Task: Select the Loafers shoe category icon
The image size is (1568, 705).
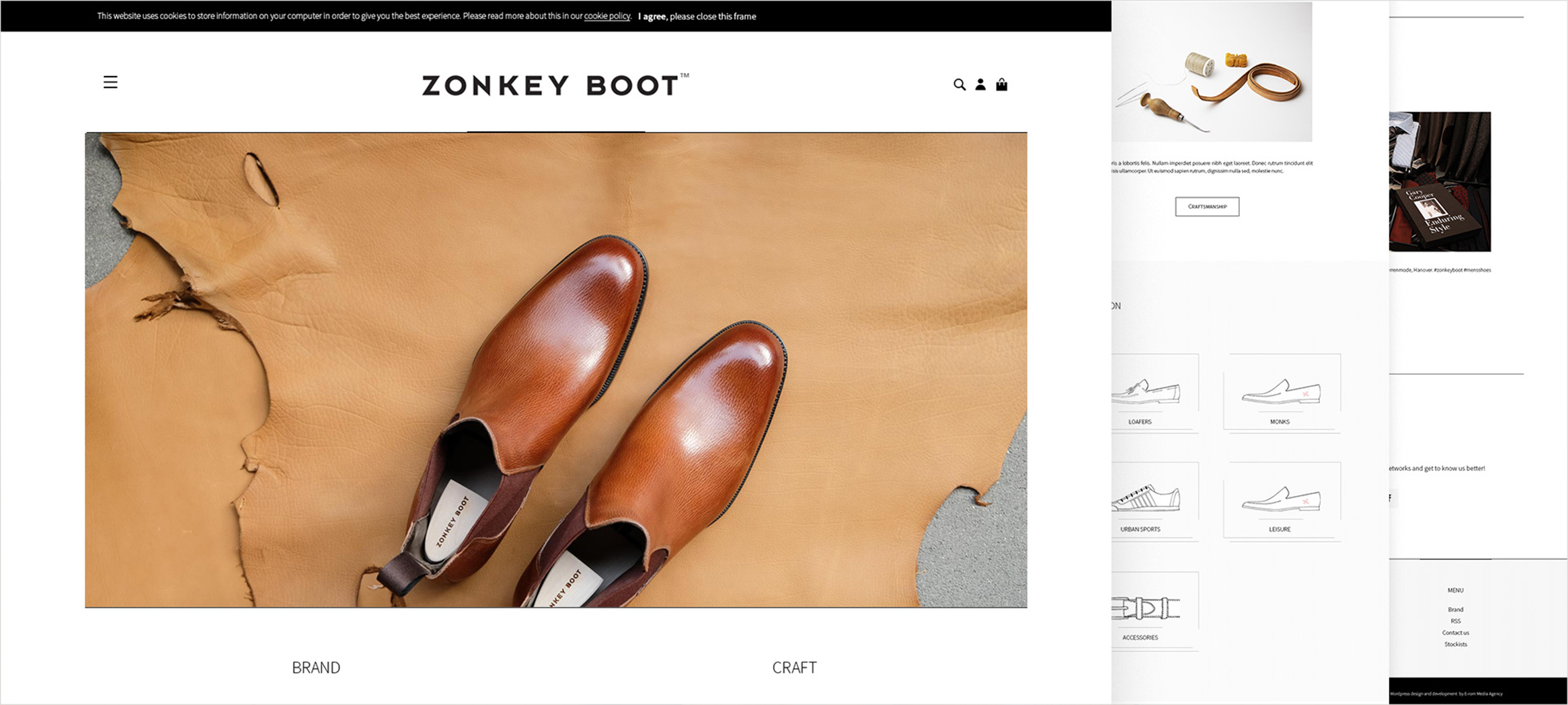Action: click(1147, 392)
